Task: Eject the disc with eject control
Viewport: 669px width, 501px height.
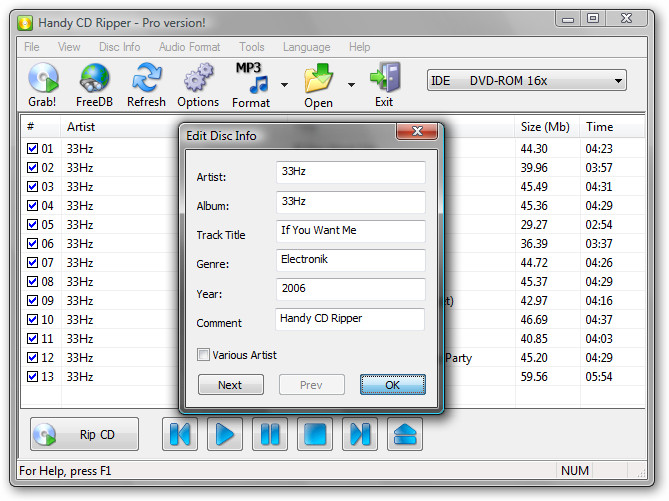Action: click(x=405, y=434)
